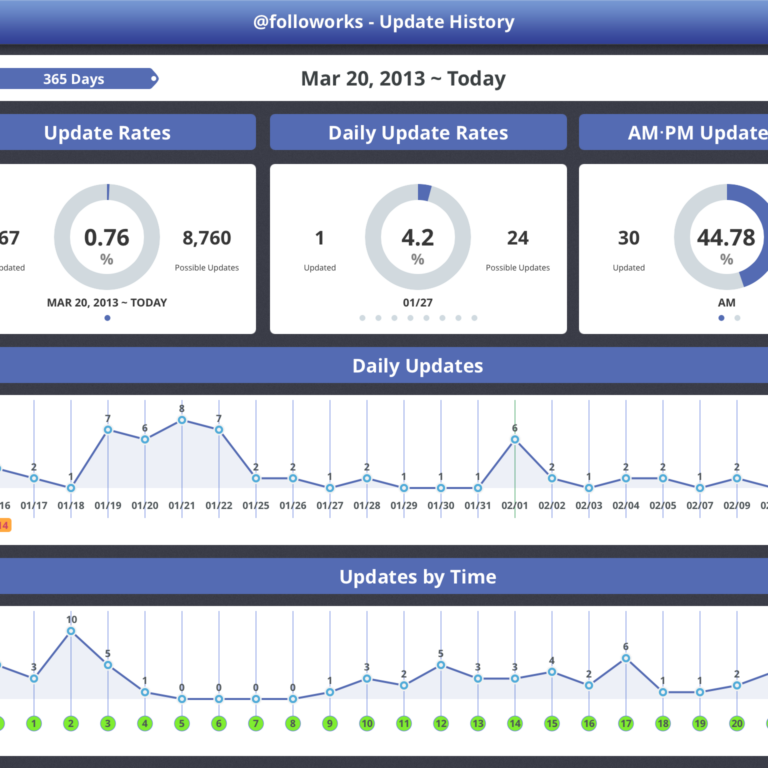Click the Update Rates section header
The width and height of the screenshot is (768, 768).
click(107, 133)
